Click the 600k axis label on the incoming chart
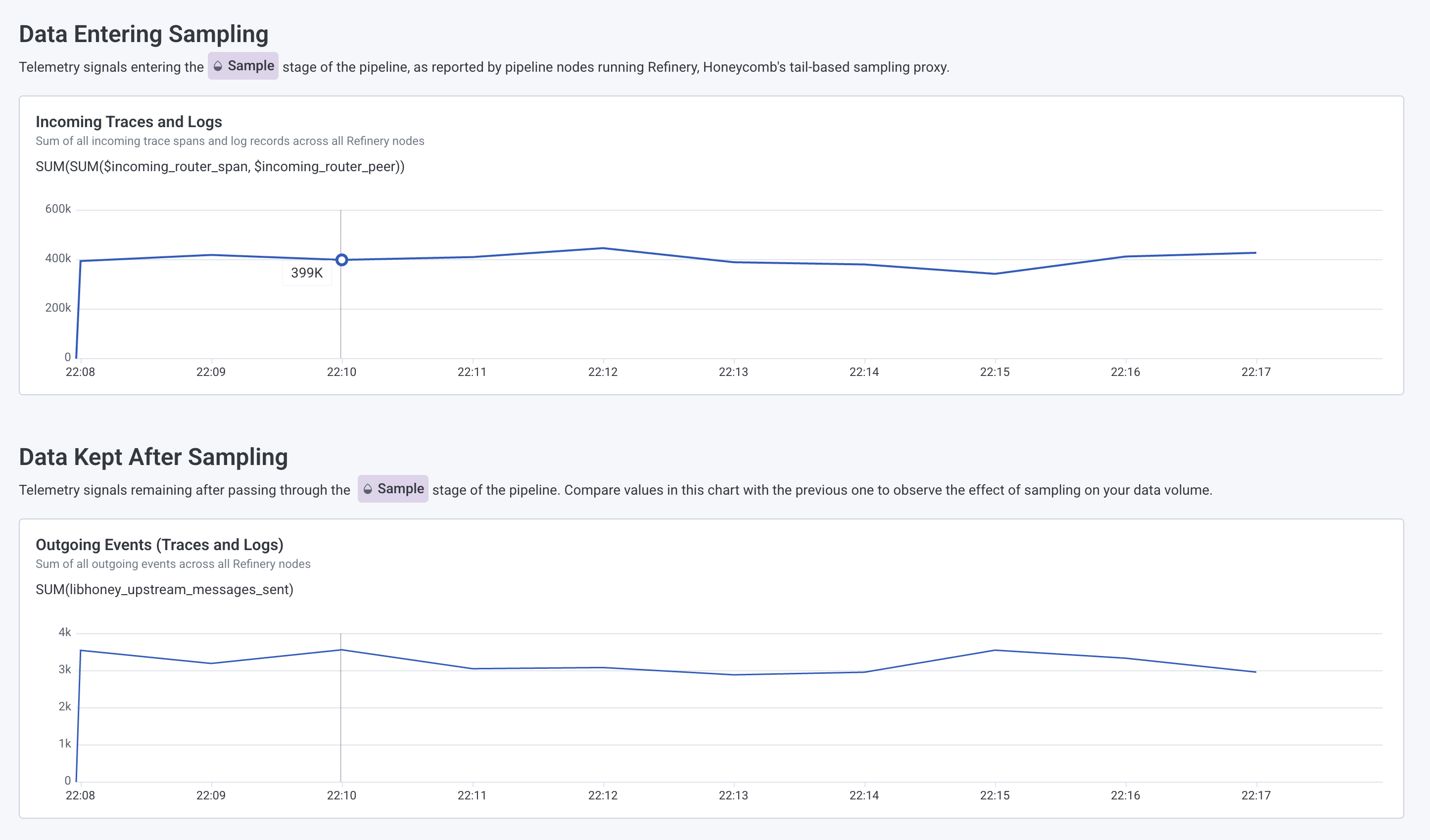 click(x=58, y=208)
